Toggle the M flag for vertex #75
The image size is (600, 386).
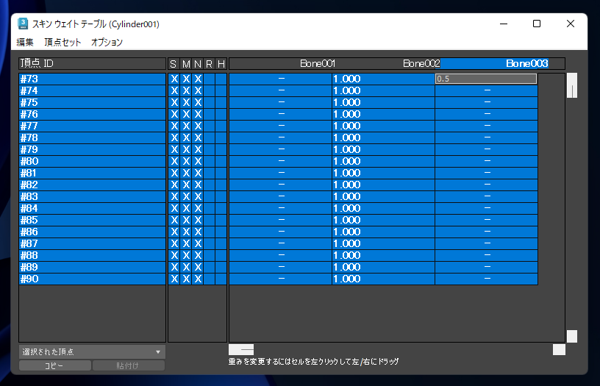pos(186,103)
